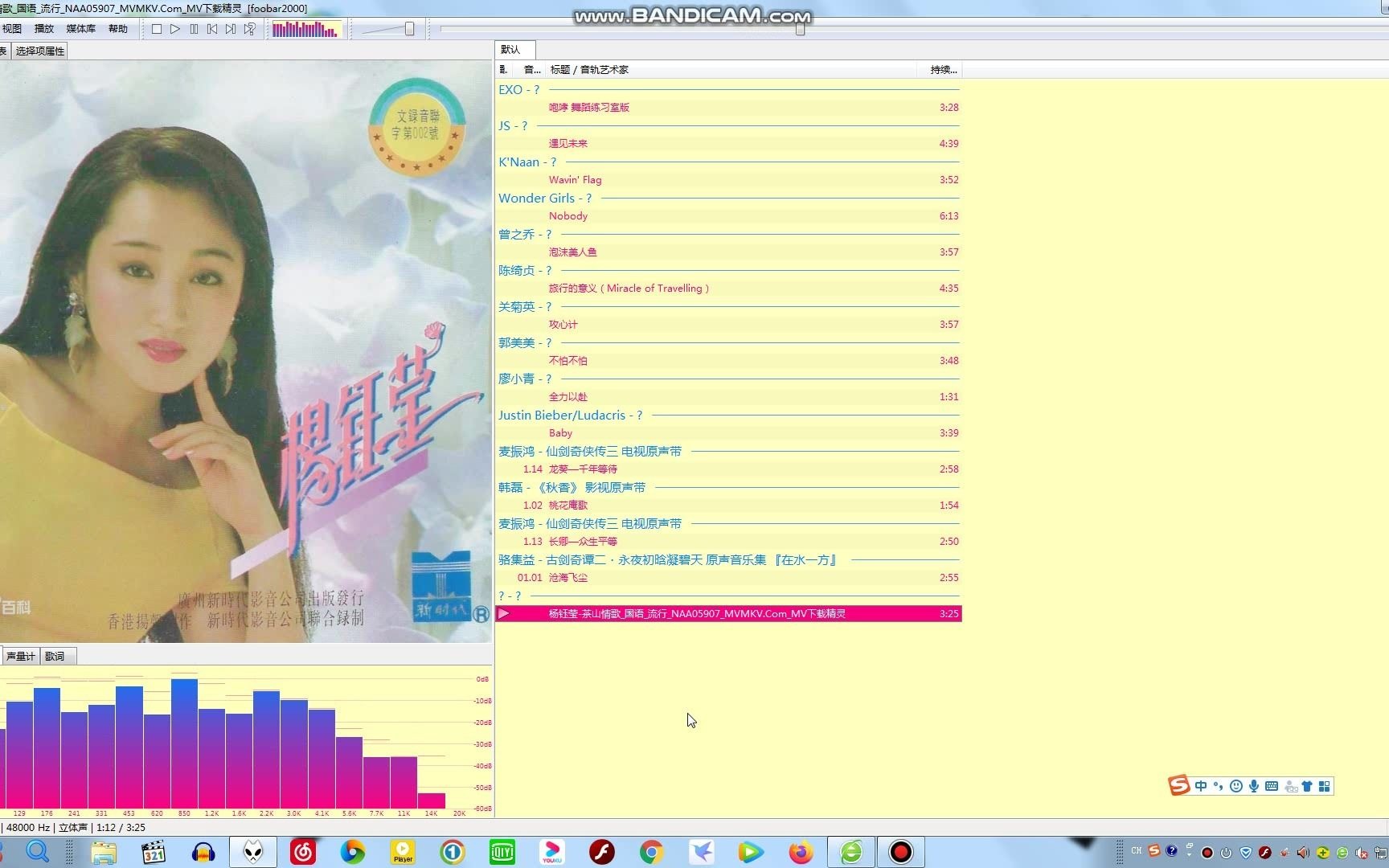Play a random track
The height and width of the screenshot is (868, 1389).
click(250, 29)
